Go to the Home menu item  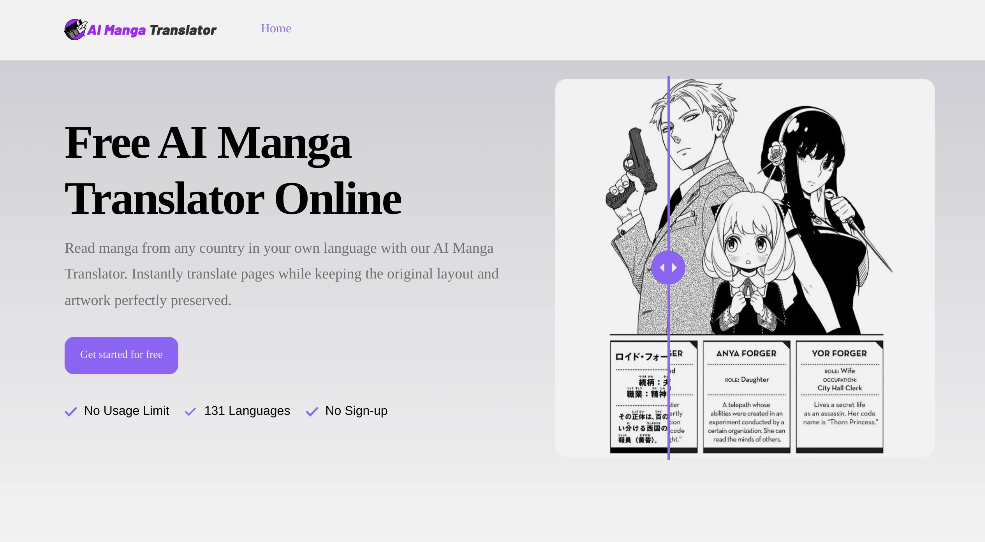(276, 28)
